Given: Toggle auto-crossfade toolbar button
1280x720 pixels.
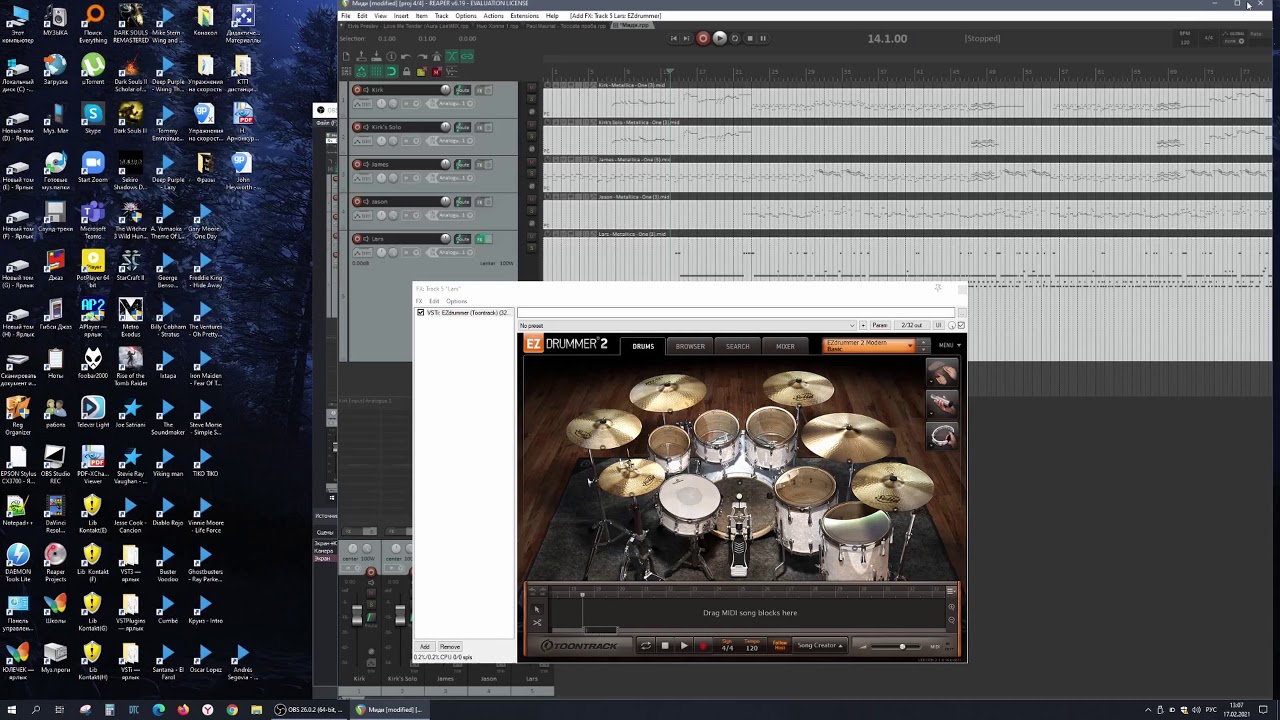Looking at the screenshot, I should pos(452,56).
